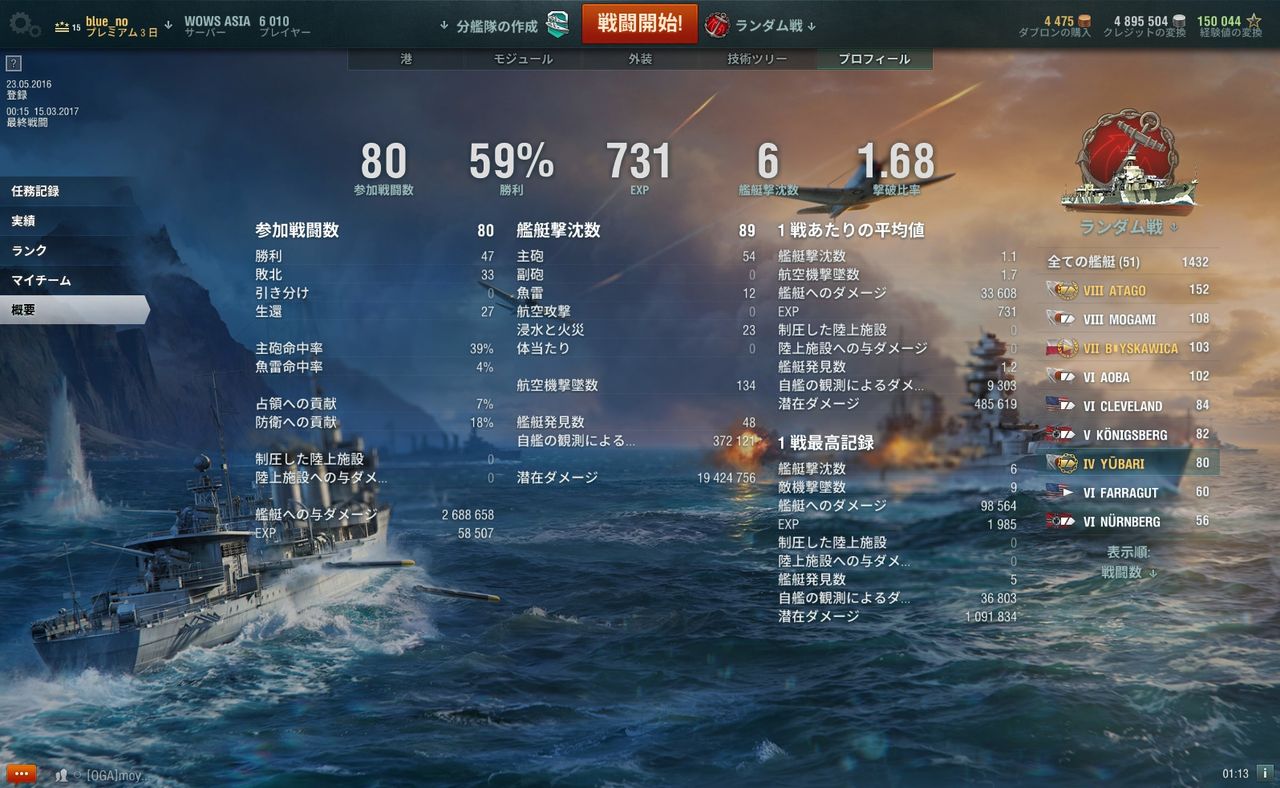Viewport: 1280px width, 788px height.
Task: Switch to the モジュール tab
Action: 523,59
